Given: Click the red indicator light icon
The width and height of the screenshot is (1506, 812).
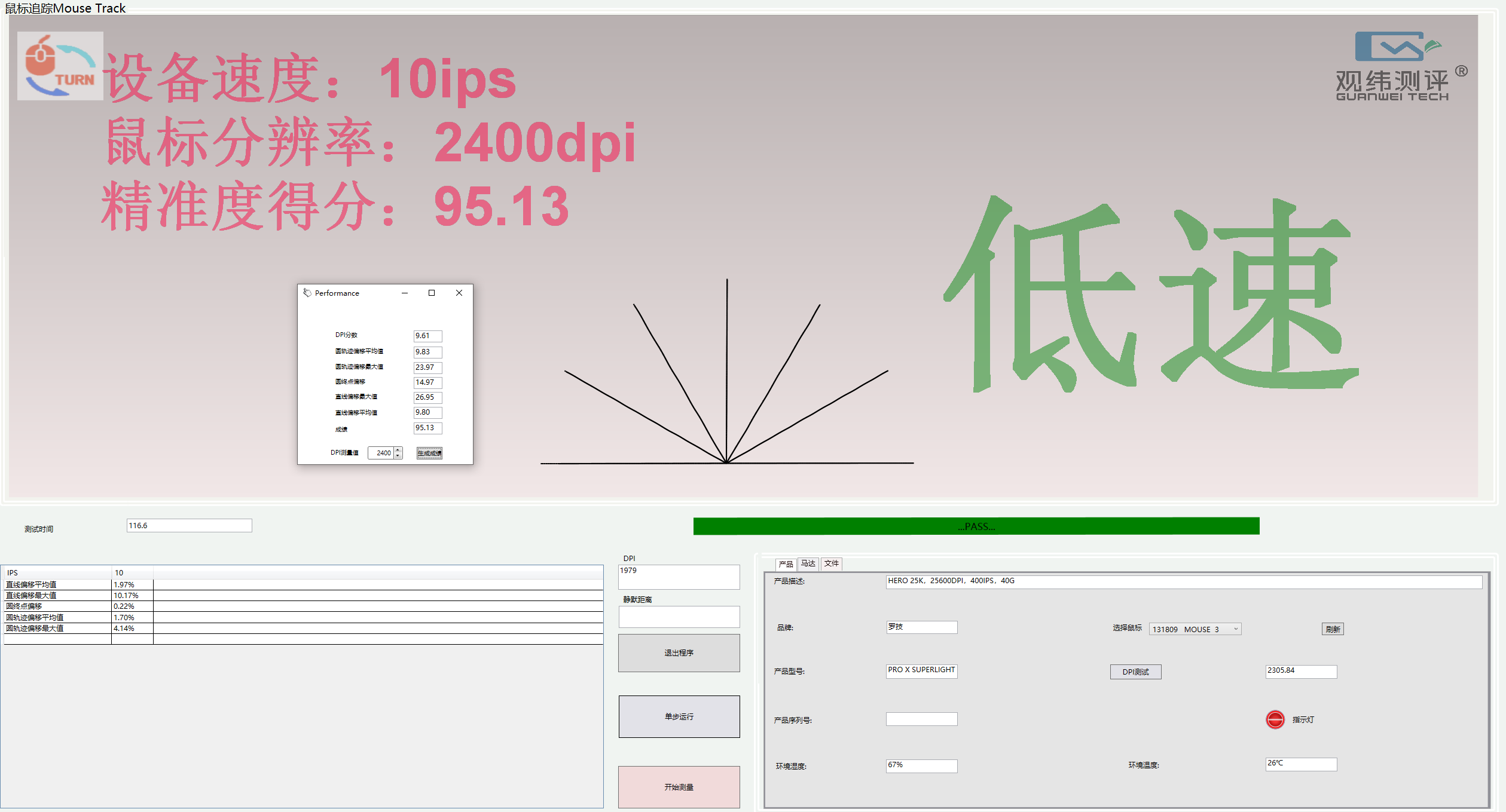Looking at the screenshot, I should [x=1275, y=719].
